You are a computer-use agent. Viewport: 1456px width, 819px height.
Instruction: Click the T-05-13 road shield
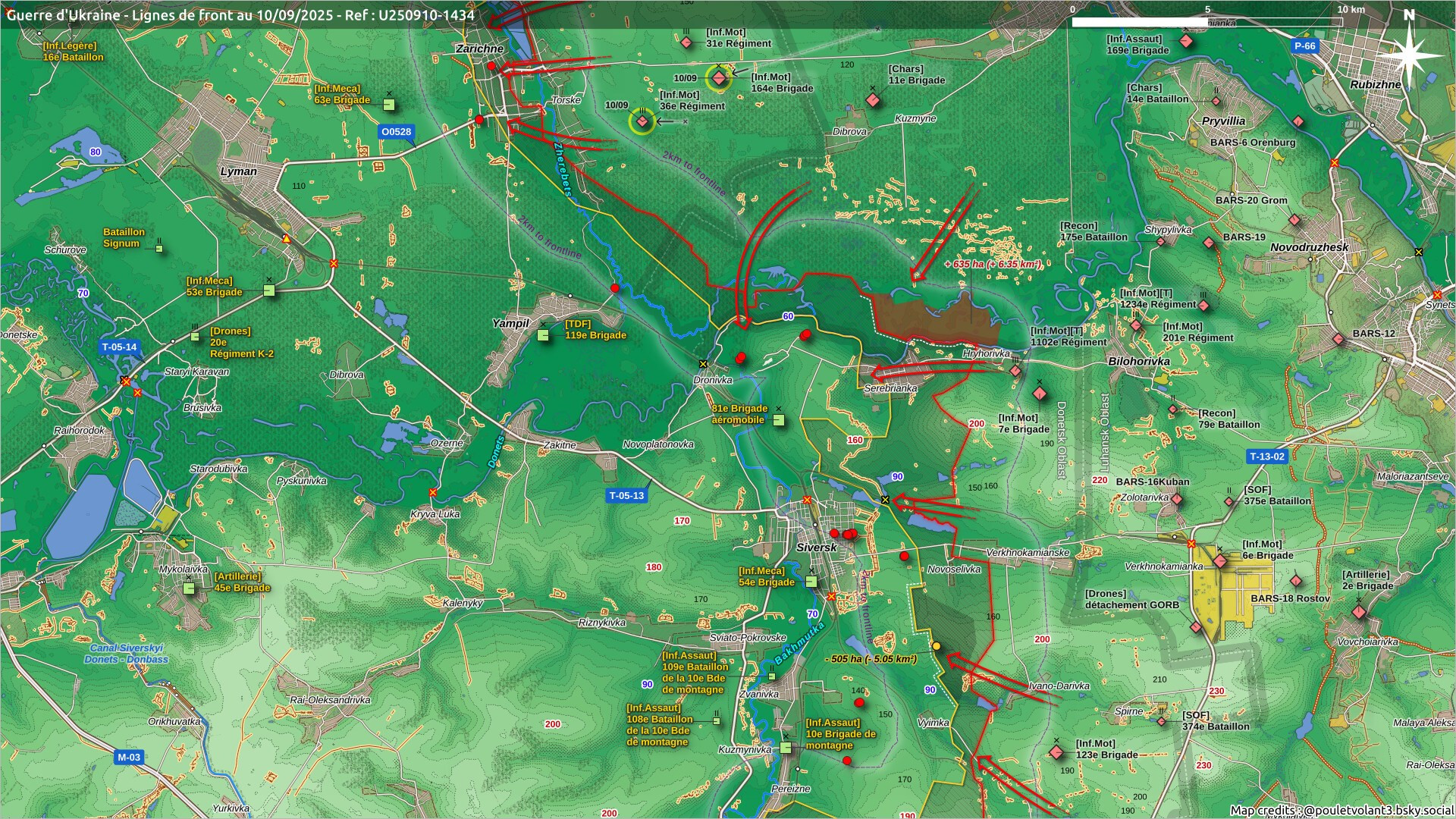tap(626, 496)
